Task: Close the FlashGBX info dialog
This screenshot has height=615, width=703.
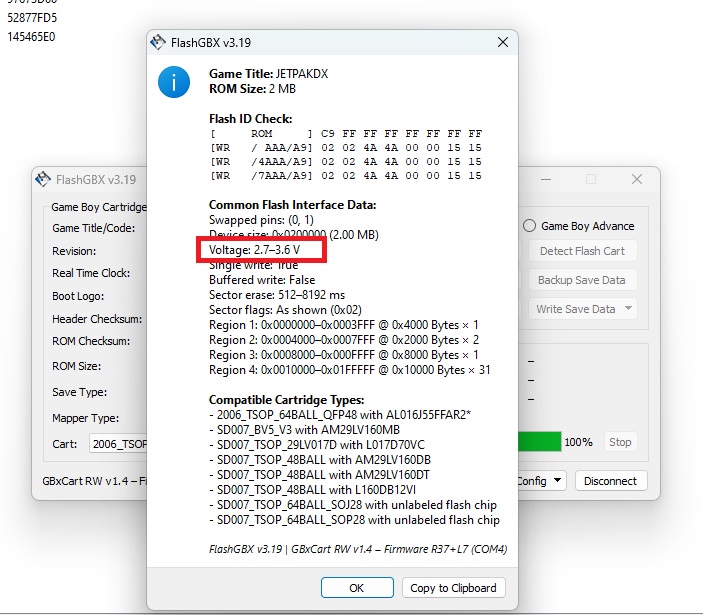Action: tap(503, 42)
